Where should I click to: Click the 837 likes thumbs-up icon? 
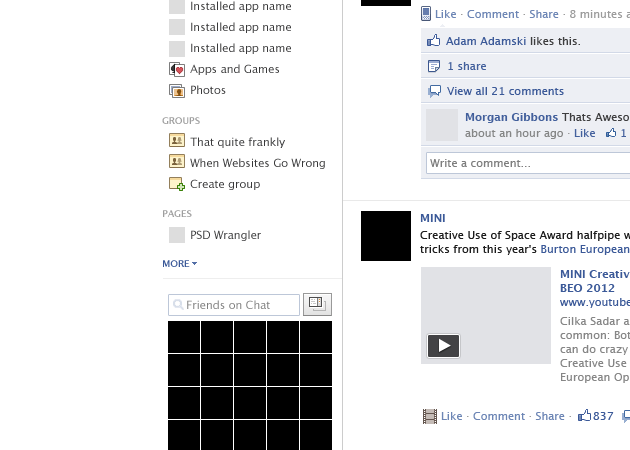[584, 415]
